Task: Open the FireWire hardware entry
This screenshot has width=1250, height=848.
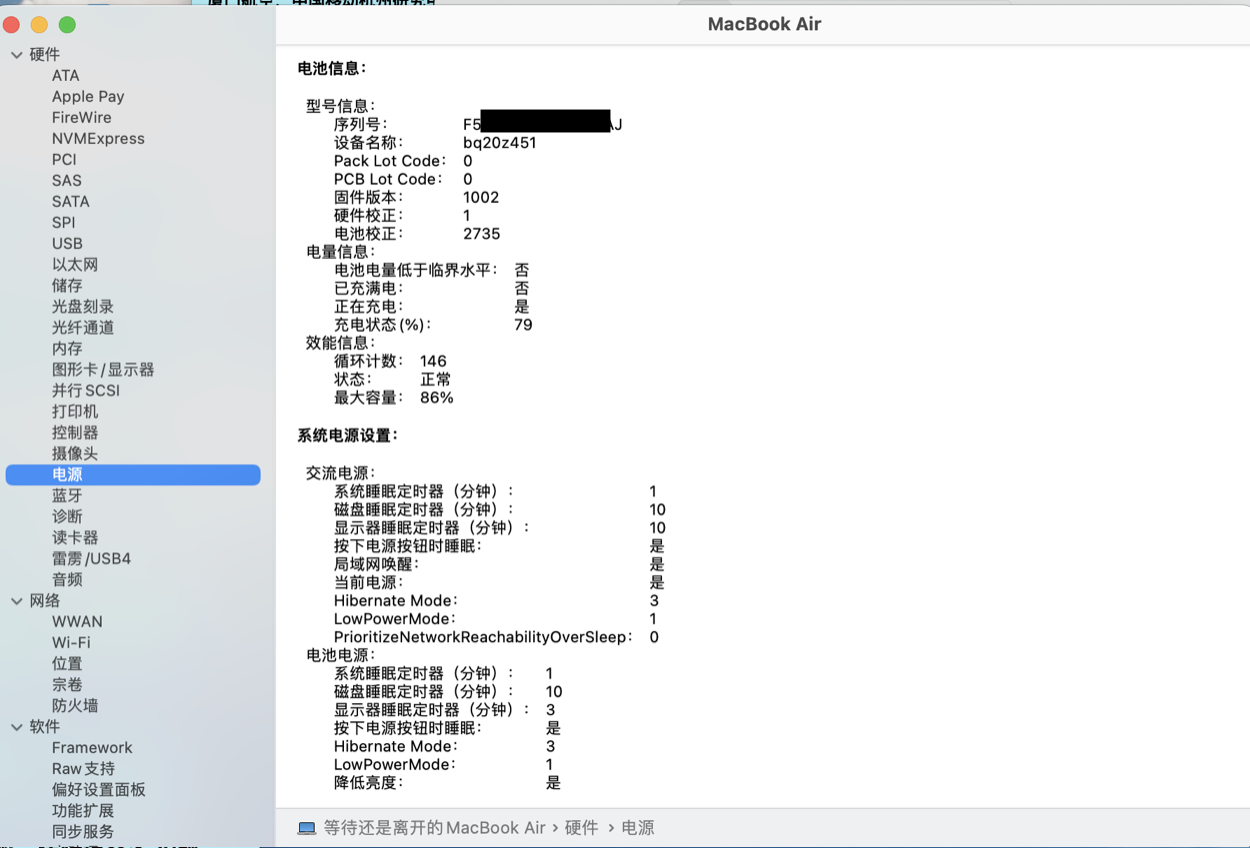Action: [82, 118]
